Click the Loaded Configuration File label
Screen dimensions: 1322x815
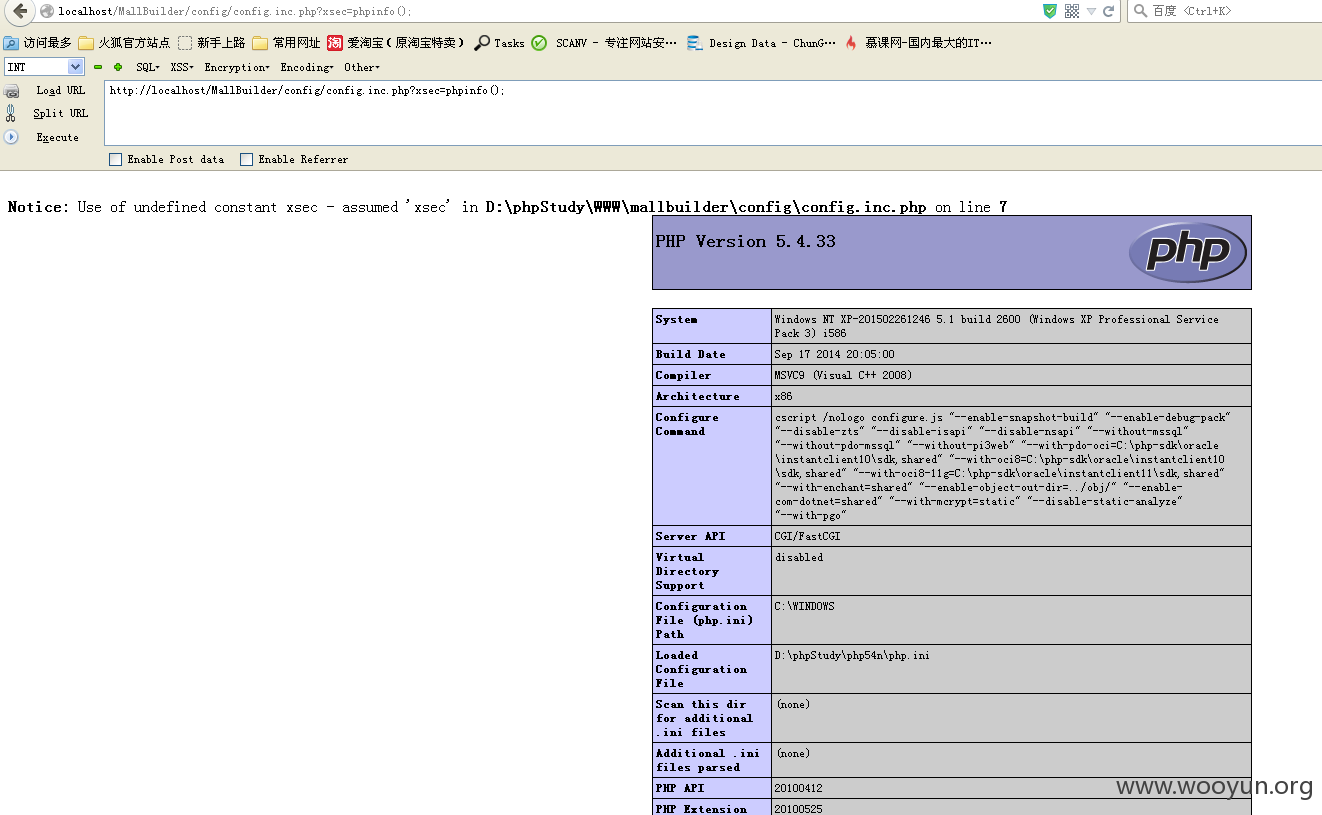[701, 670]
